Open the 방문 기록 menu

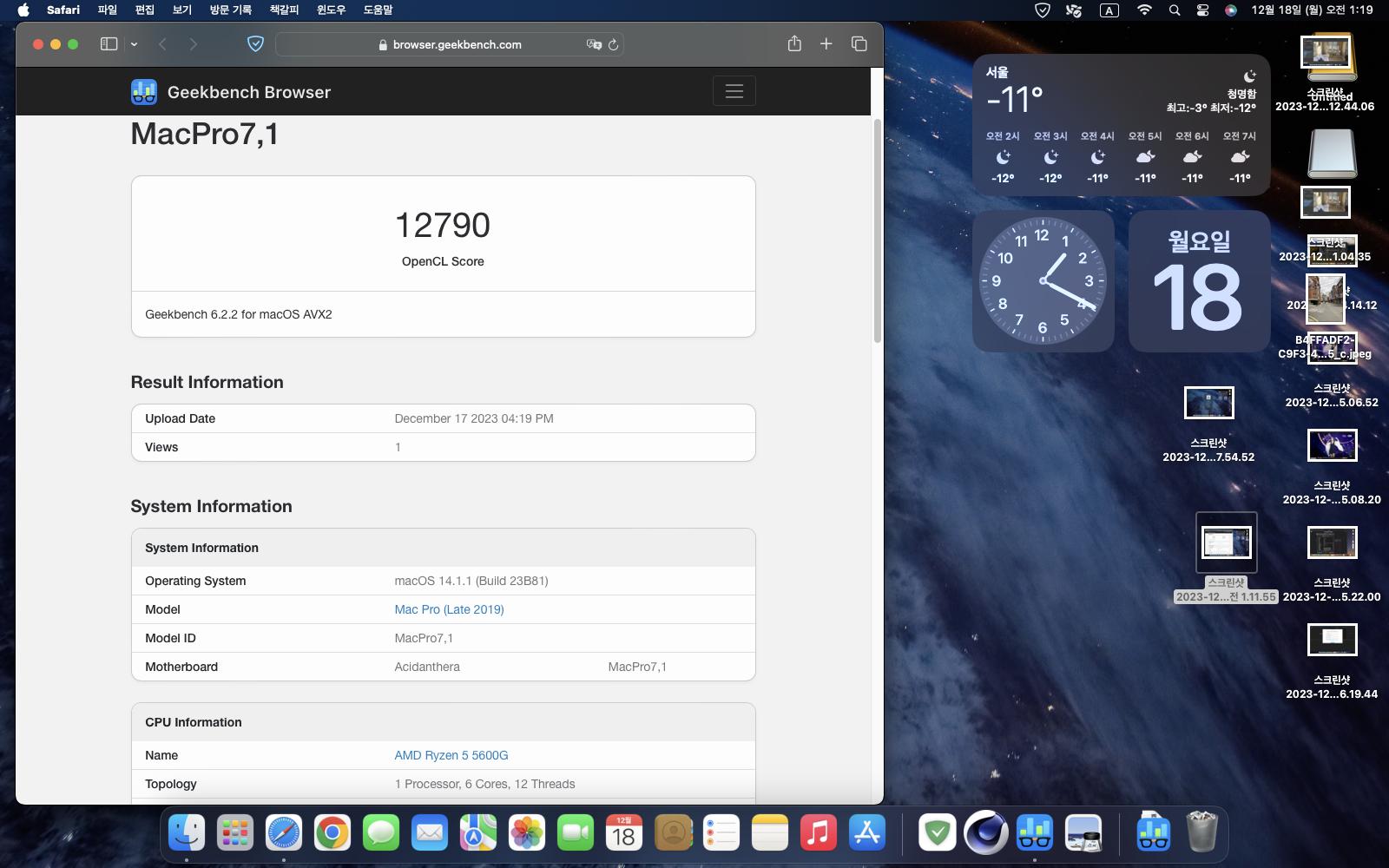230,10
